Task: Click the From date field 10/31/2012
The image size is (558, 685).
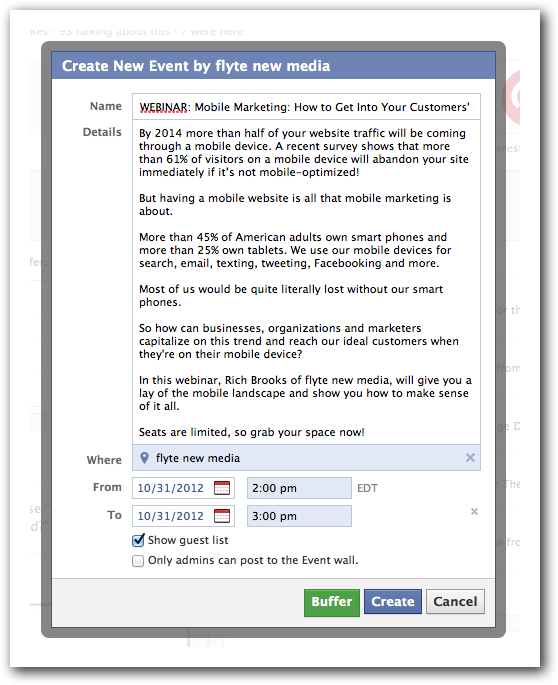Action: pyautogui.click(x=184, y=488)
